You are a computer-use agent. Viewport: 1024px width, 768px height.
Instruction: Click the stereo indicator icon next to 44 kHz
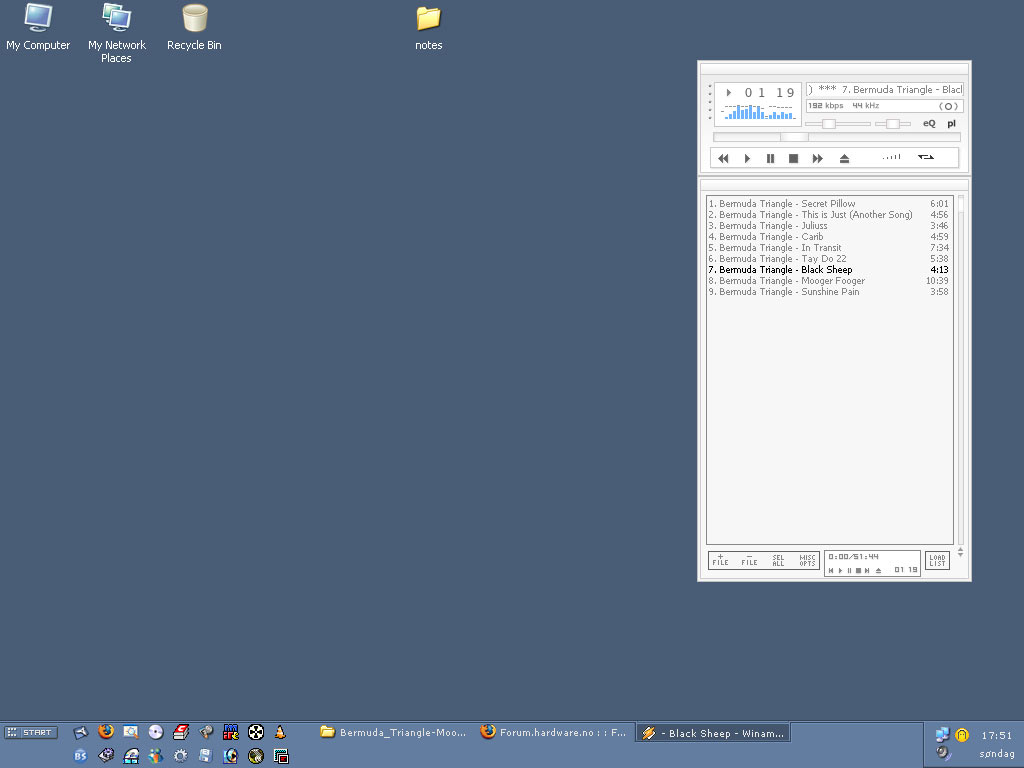(948, 106)
